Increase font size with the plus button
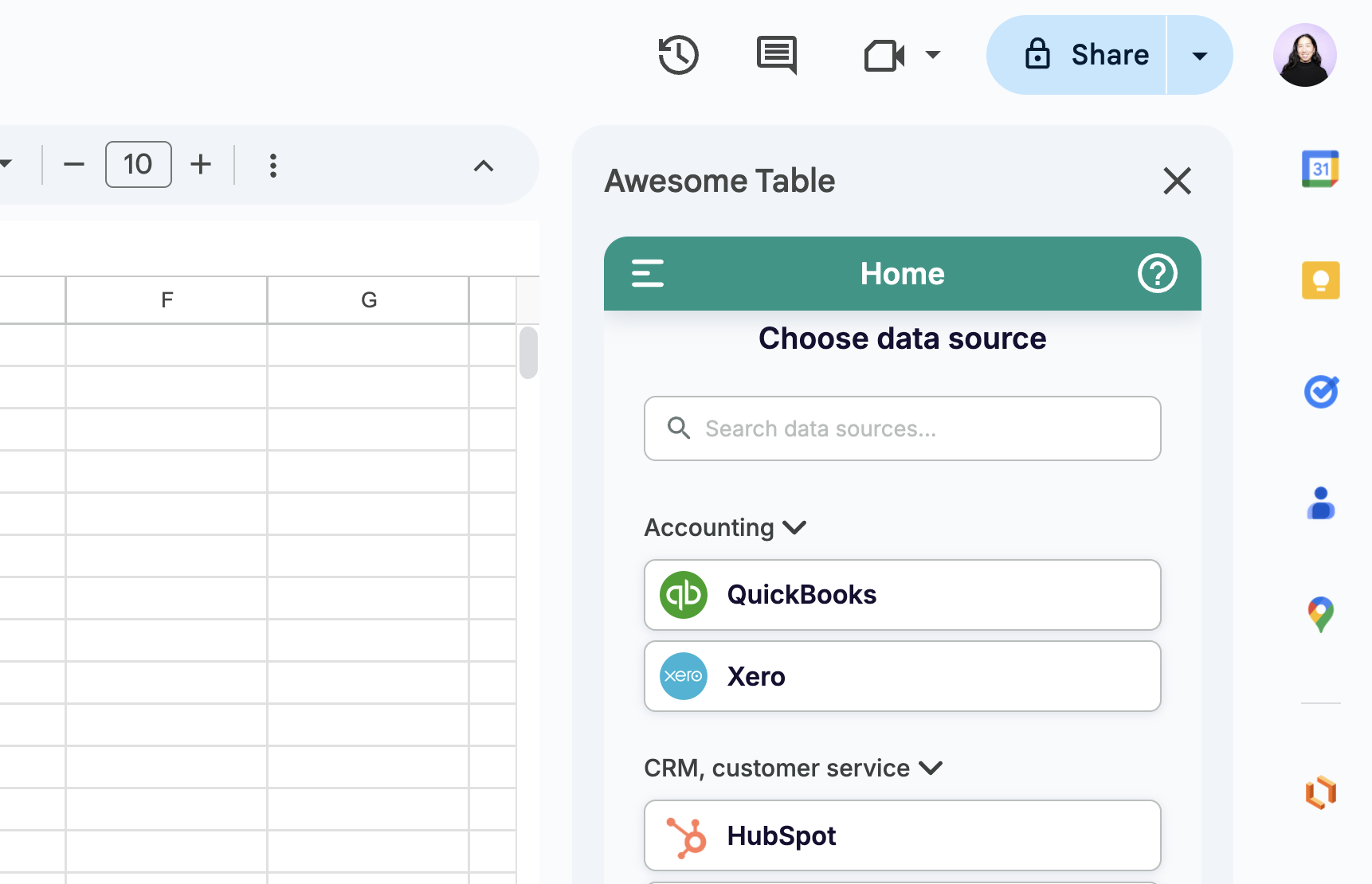The image size is (1372, 884). tap(200, 165)
